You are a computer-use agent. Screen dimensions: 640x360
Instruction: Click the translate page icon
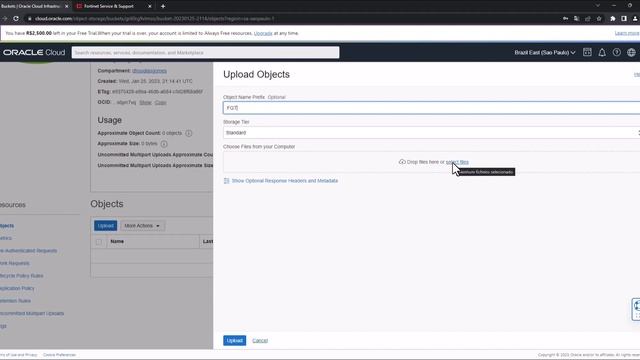(576, 18)
